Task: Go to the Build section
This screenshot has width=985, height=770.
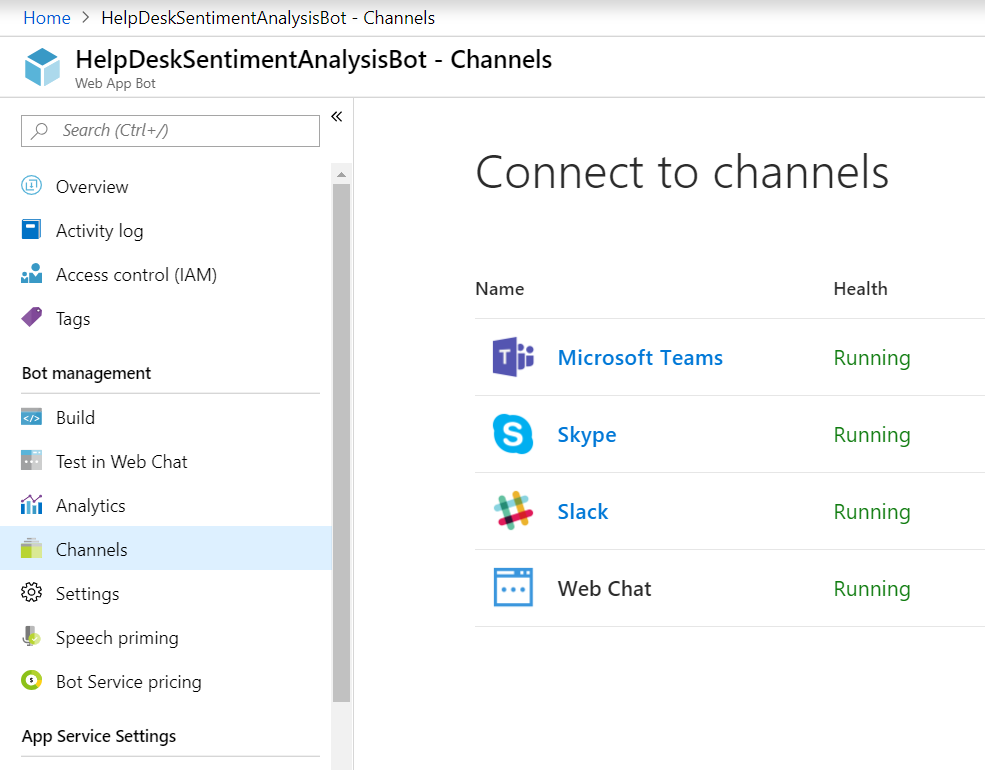Action: pos(75,418)
